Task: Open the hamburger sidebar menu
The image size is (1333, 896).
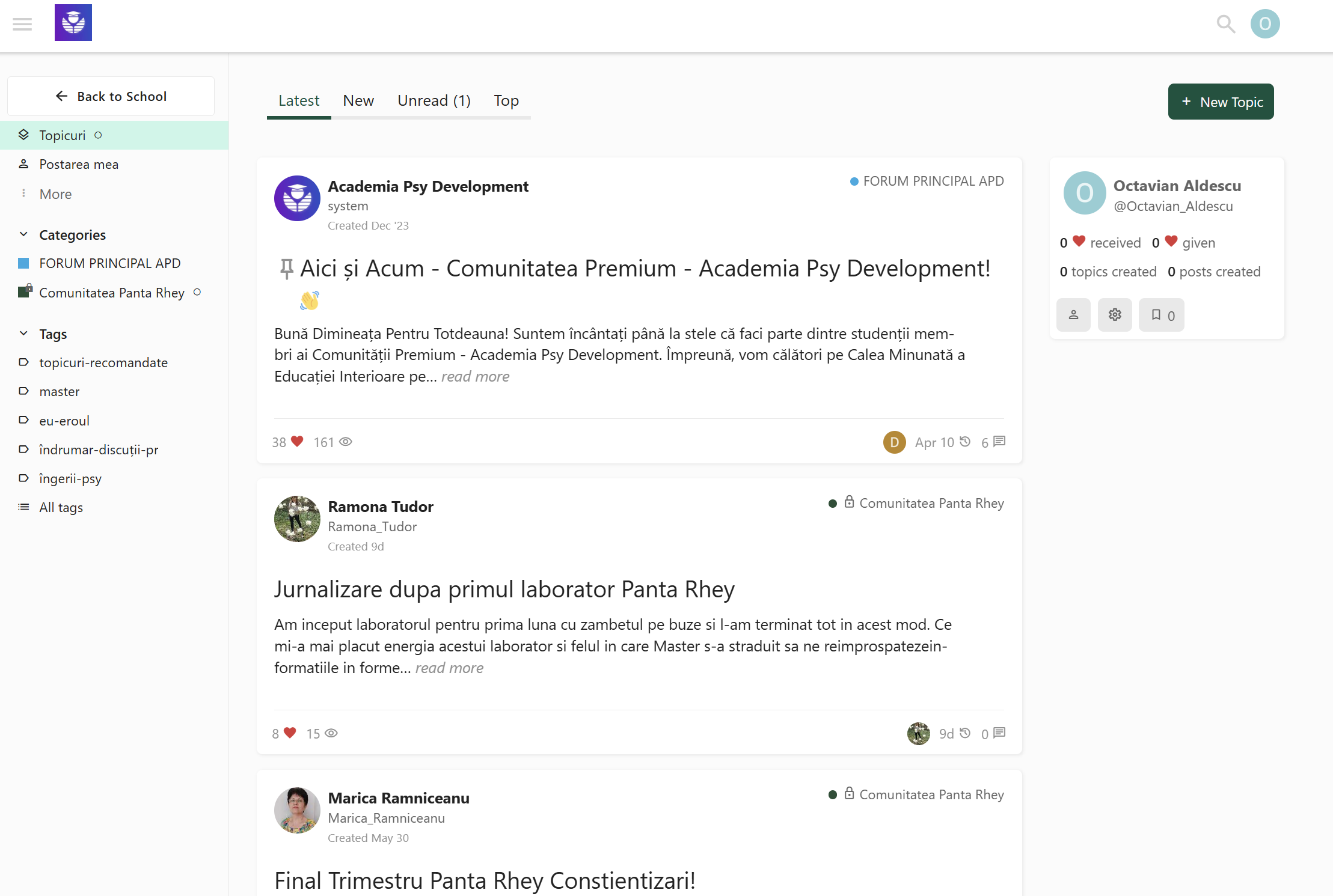Action: point(22,24)
